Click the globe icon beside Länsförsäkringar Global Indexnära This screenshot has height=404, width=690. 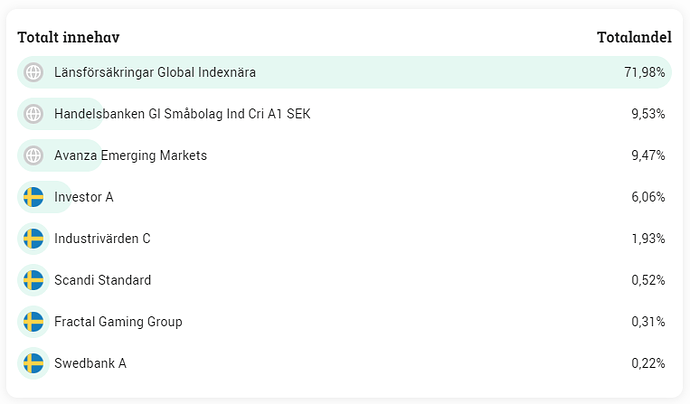[33, 72]
